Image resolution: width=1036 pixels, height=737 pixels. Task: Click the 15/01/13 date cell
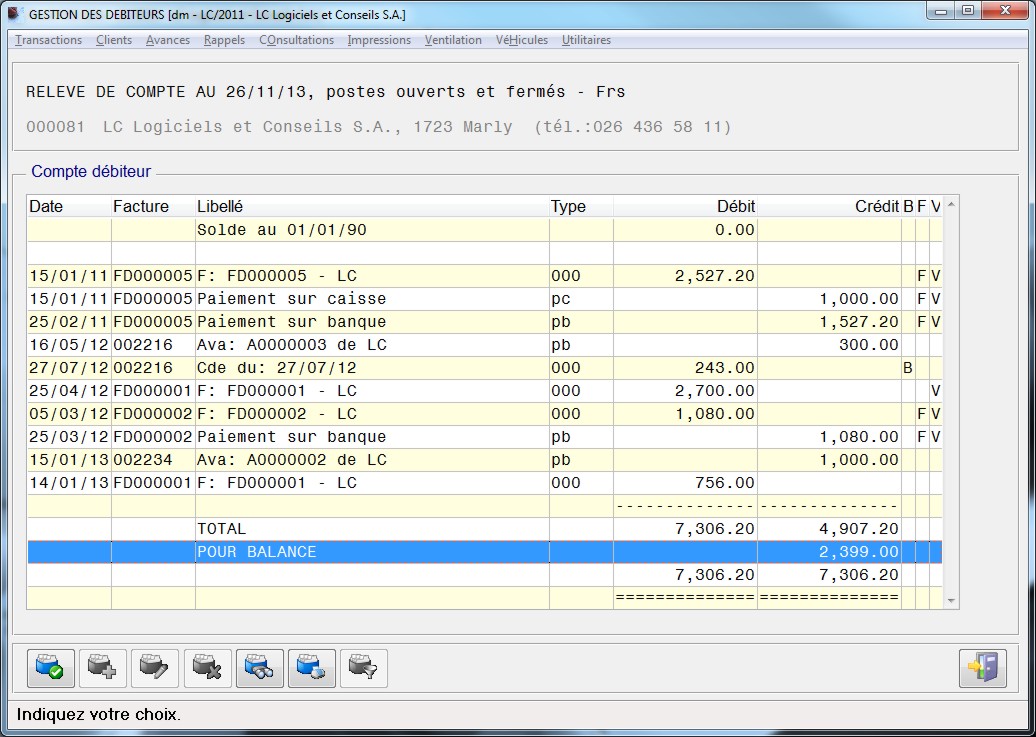tap(69, 460)
